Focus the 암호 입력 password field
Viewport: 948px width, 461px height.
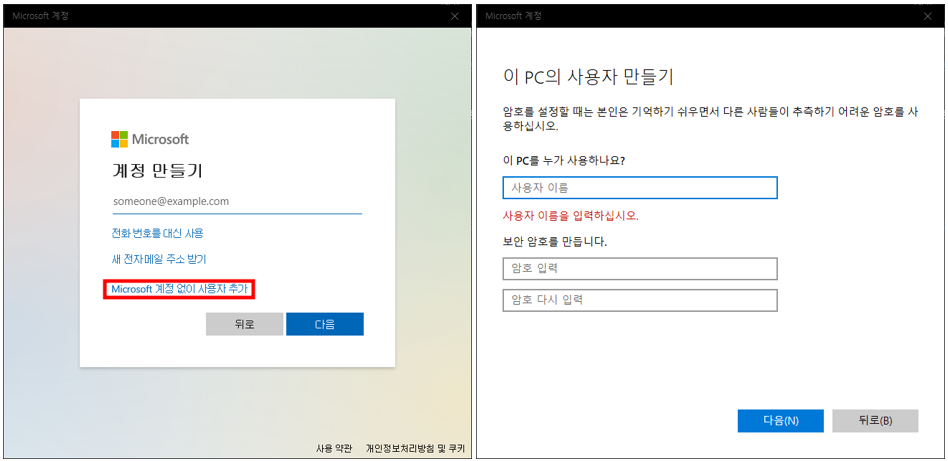click(x=640, y=269)
